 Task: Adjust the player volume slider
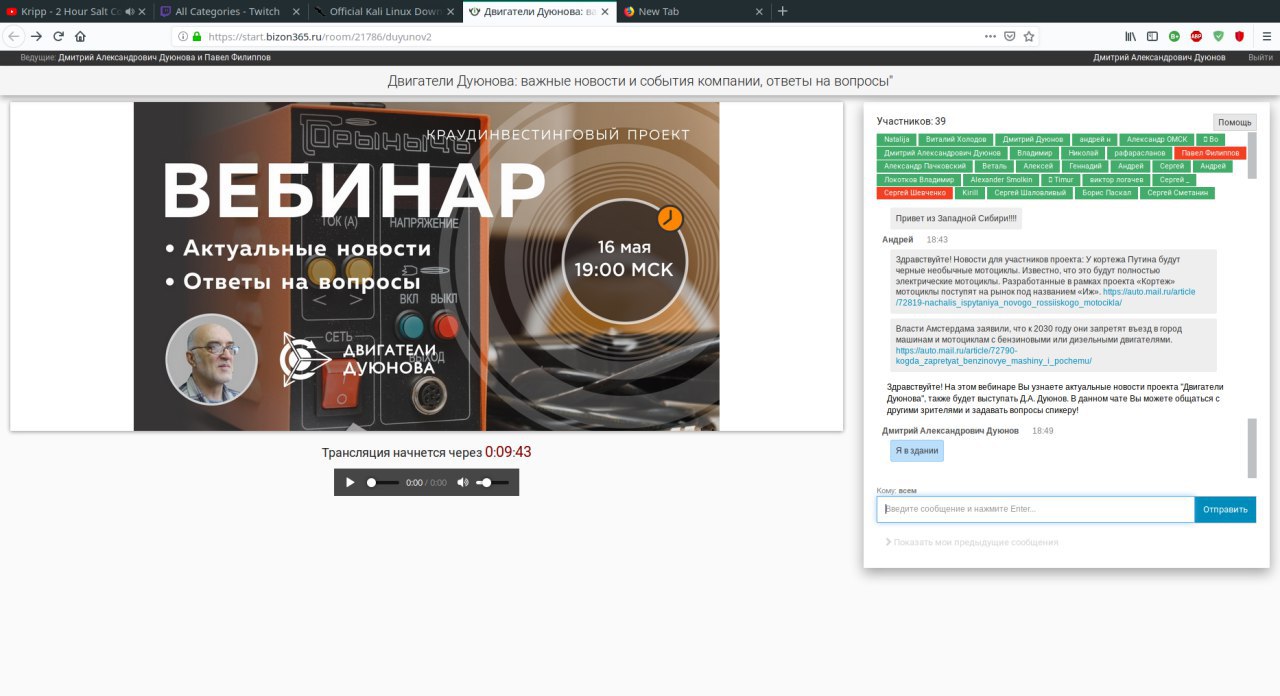point(492,482)
